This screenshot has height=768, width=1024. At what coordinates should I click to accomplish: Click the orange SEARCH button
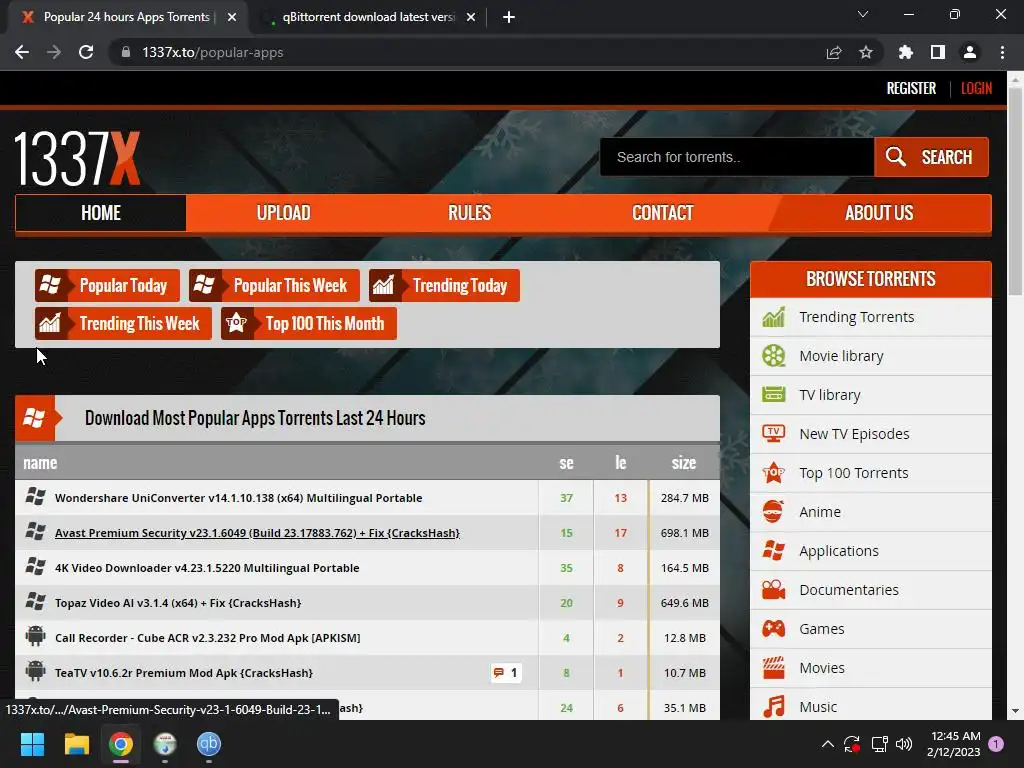point(931,157)
